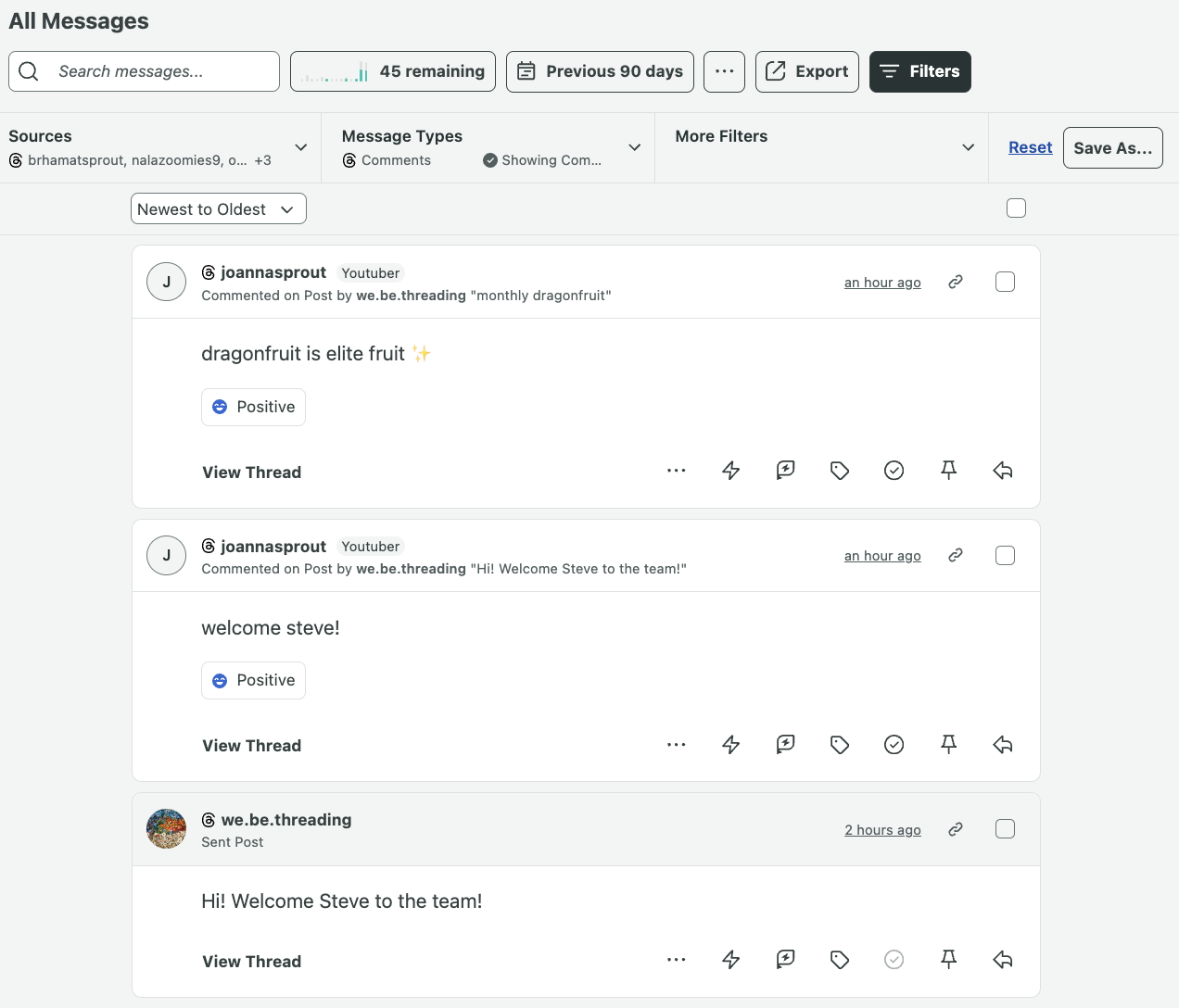Apply a tag to the "welcome steve!" comment
The height and width of the screenshot is (1008, 1179).
[x=839, y=744]
